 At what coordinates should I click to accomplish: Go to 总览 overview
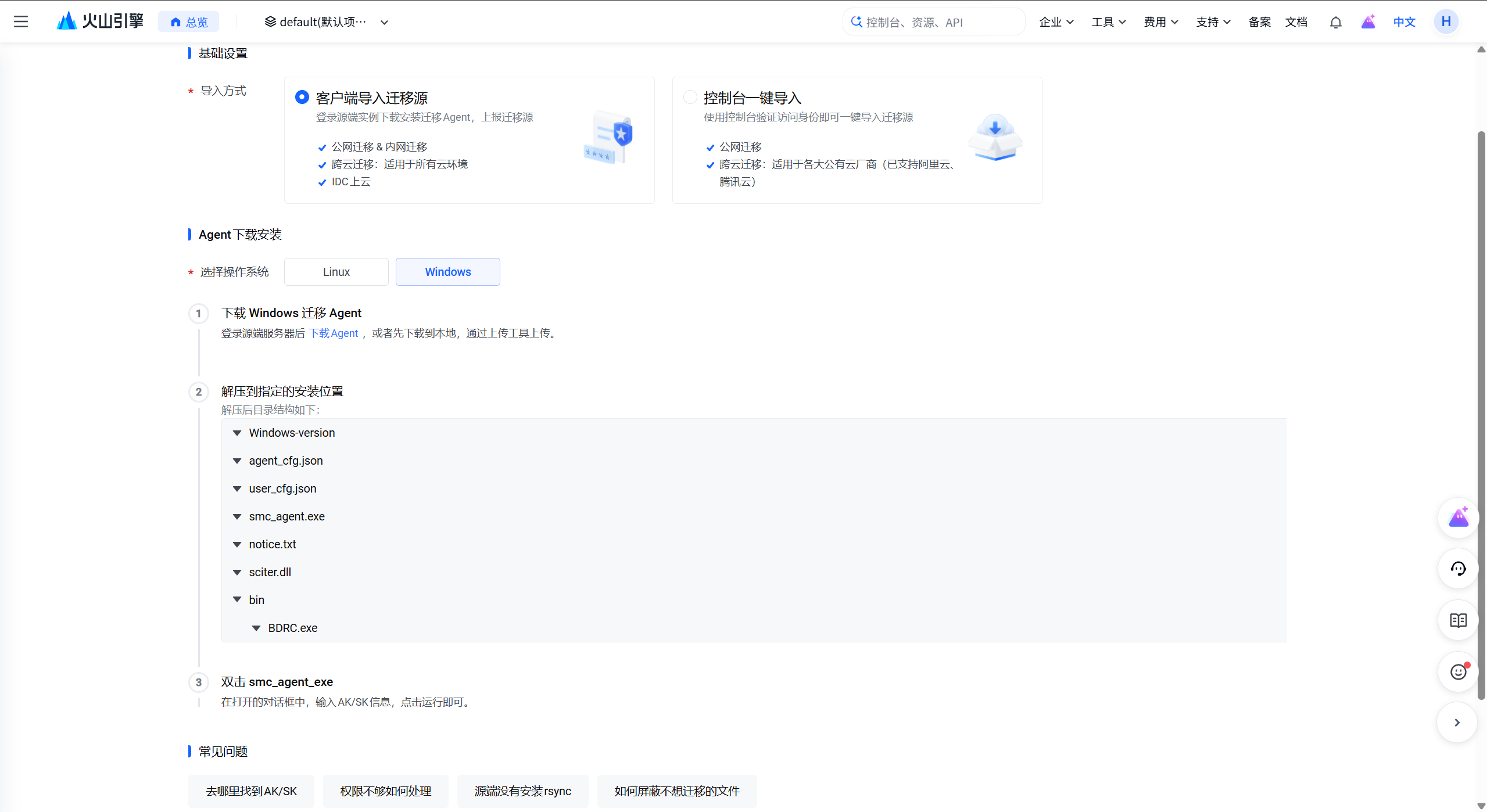click(188, 22)
